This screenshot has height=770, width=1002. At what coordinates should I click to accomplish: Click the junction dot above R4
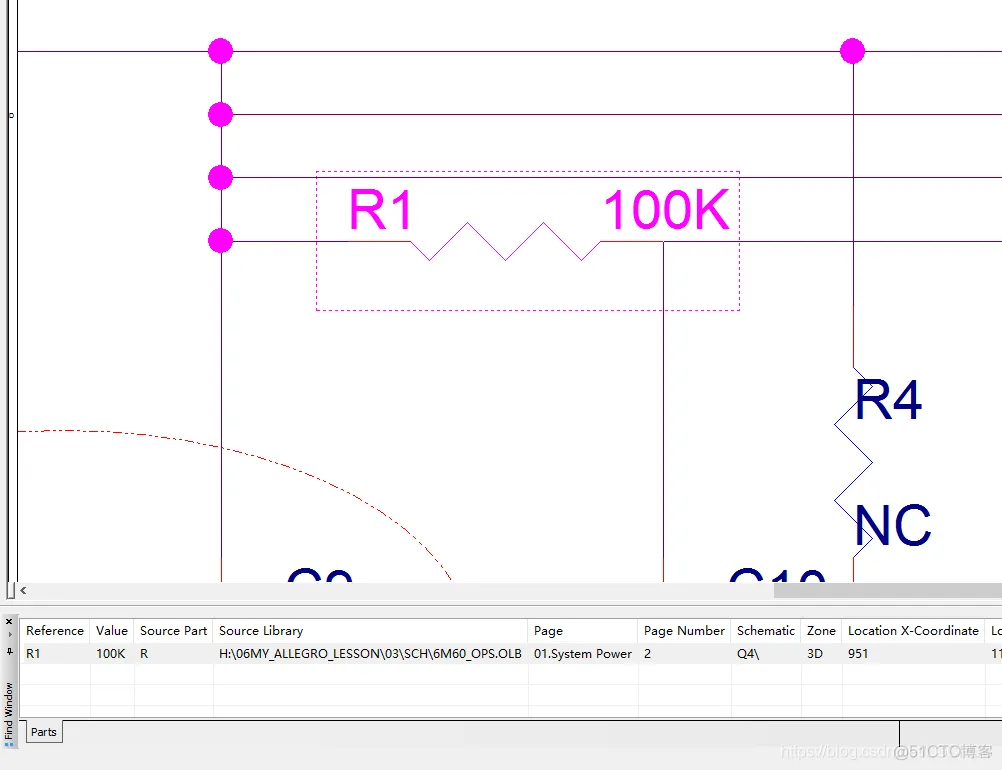coord(852,51)
